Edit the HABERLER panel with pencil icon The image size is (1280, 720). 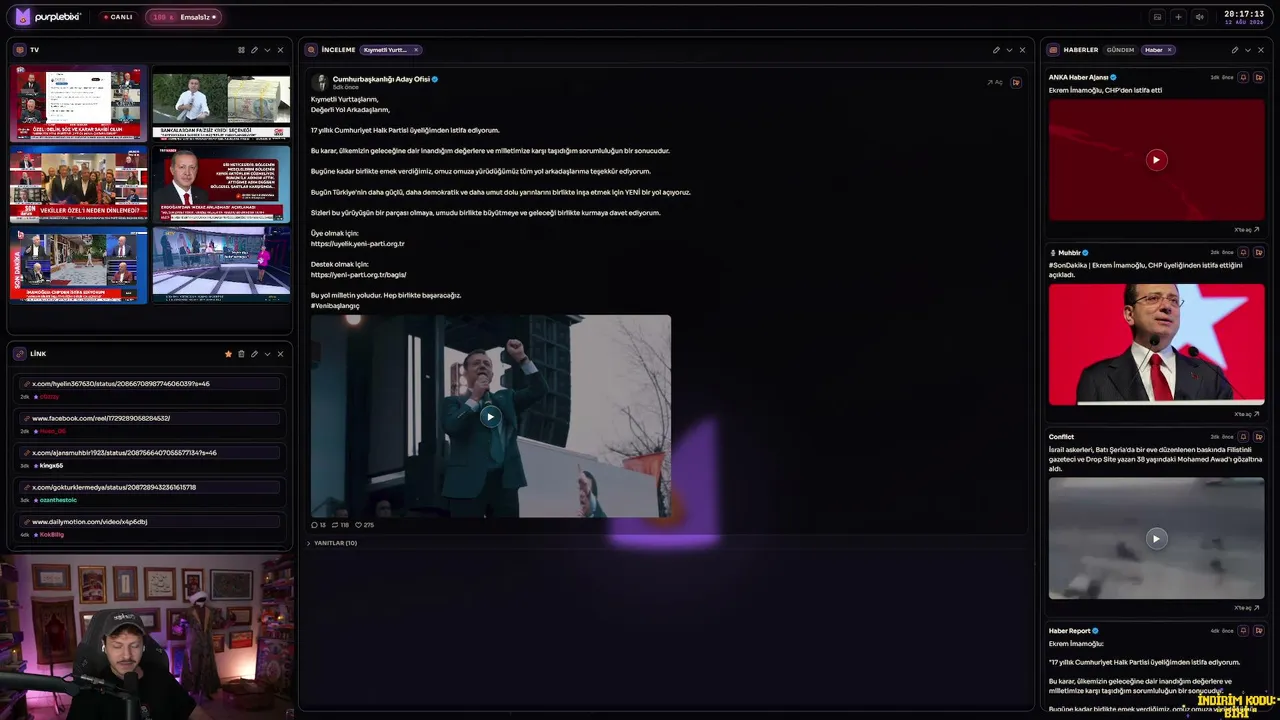pyautogui.click(x=1234, y=50)
